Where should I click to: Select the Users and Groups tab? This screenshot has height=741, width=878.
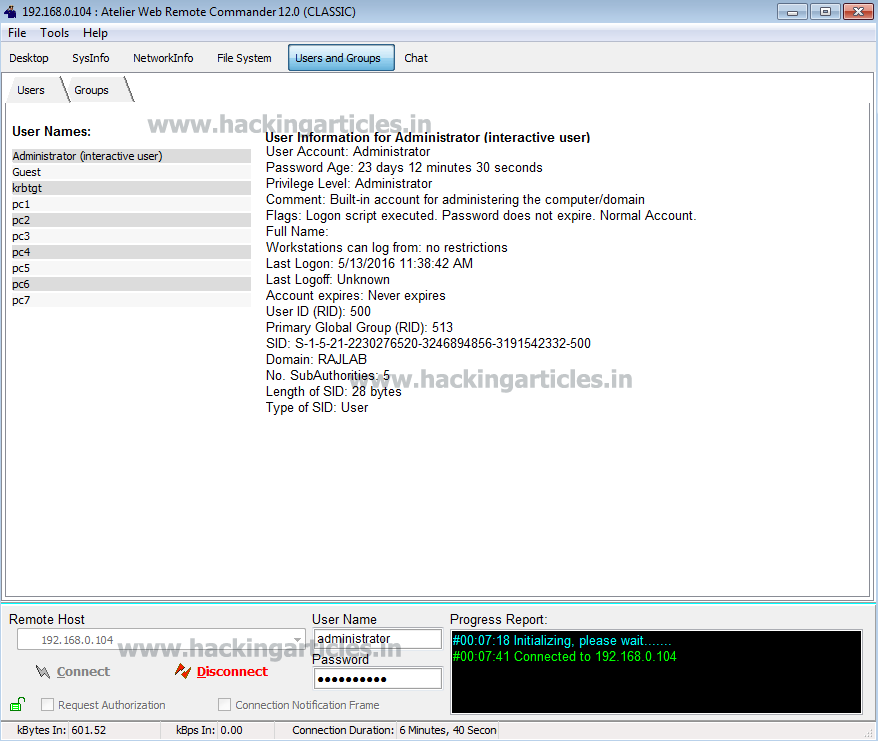point(341,58)
